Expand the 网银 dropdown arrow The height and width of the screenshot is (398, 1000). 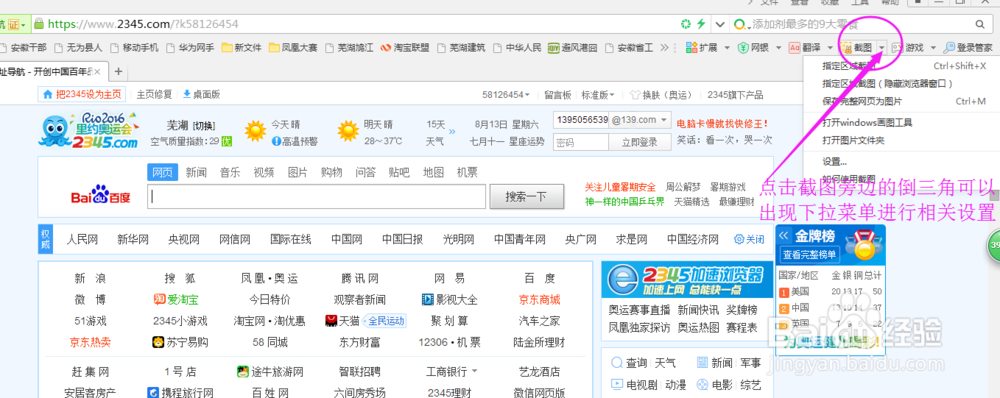pyautogui.click(x=778, y=48)
